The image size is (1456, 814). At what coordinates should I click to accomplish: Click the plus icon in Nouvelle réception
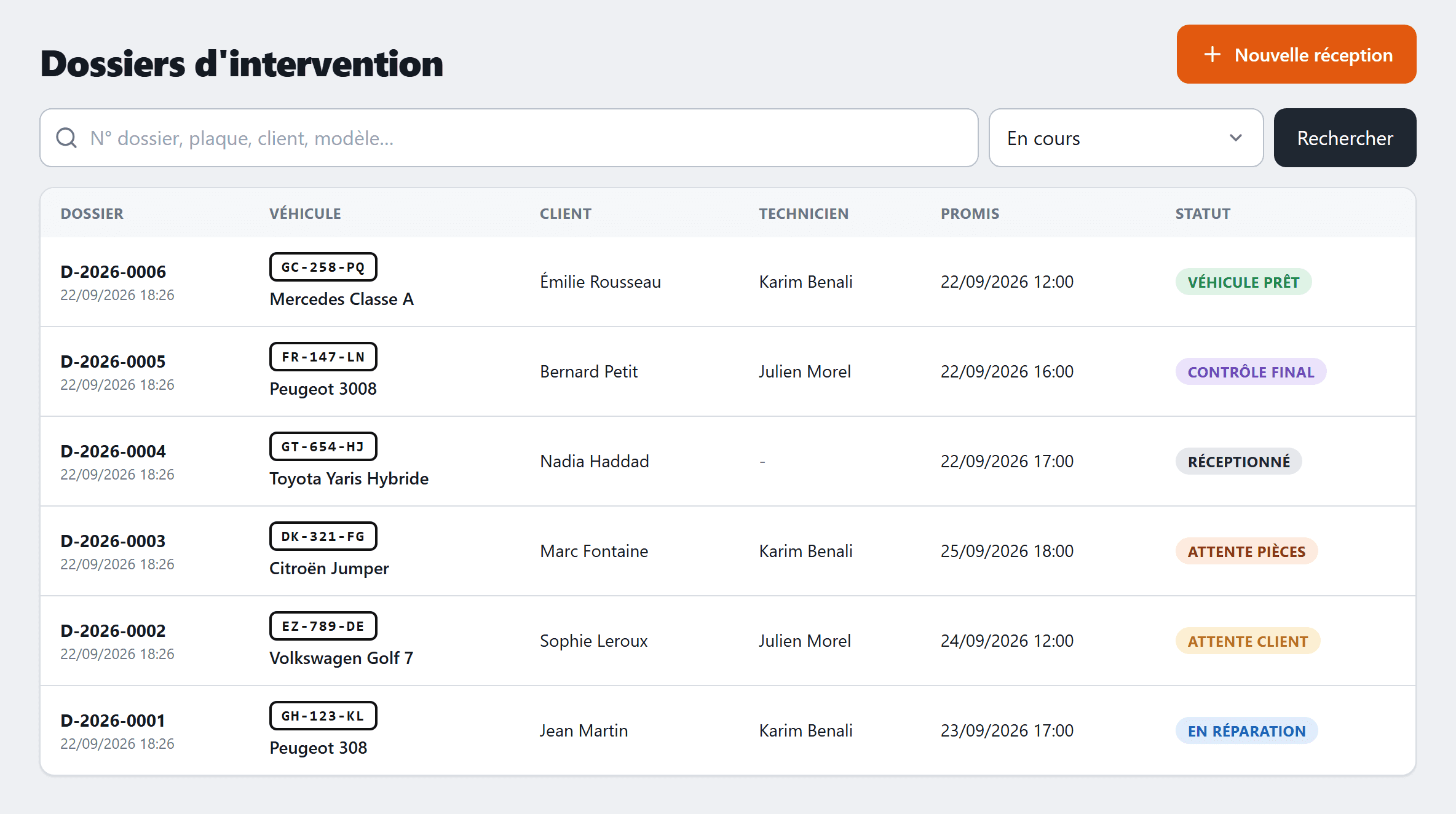pos(1212,54)
